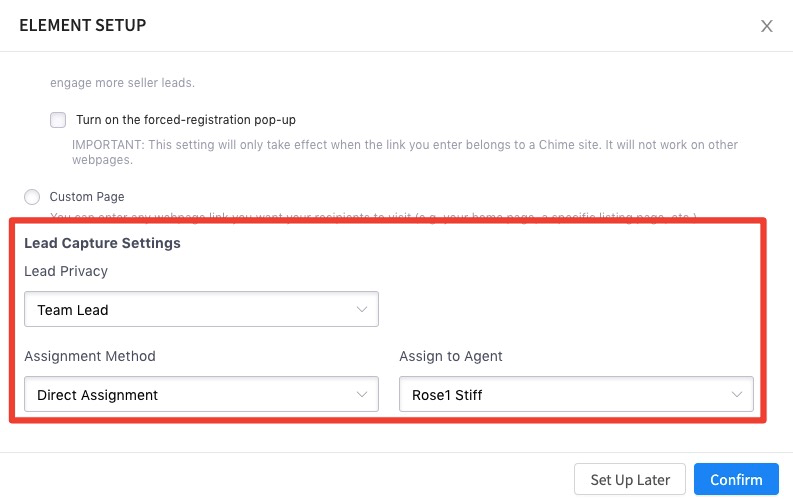Close the Element Setup dialog
Screen dimensions: 793x499
(x=767, y=26)
